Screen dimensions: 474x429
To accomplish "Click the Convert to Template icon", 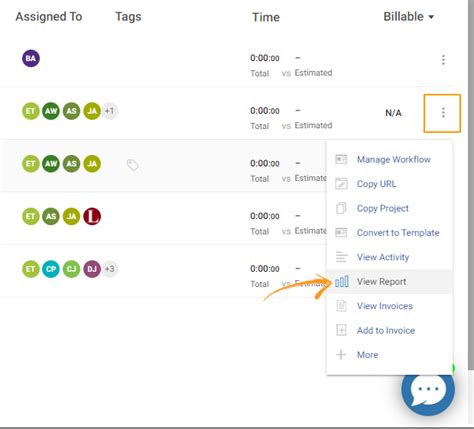I will click(x=341, y=233).
